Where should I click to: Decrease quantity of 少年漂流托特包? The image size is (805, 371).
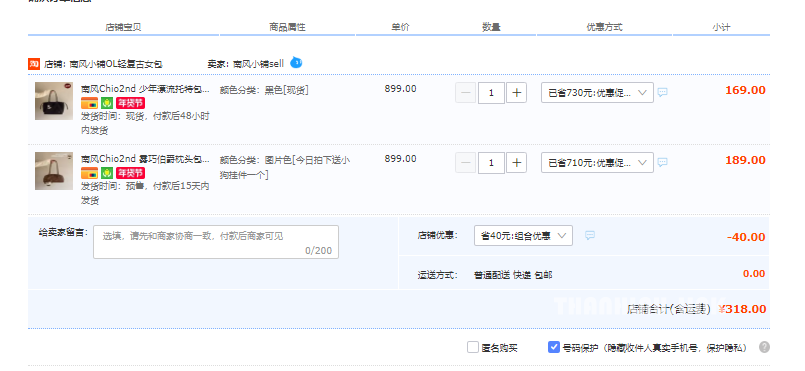point(466,93)
